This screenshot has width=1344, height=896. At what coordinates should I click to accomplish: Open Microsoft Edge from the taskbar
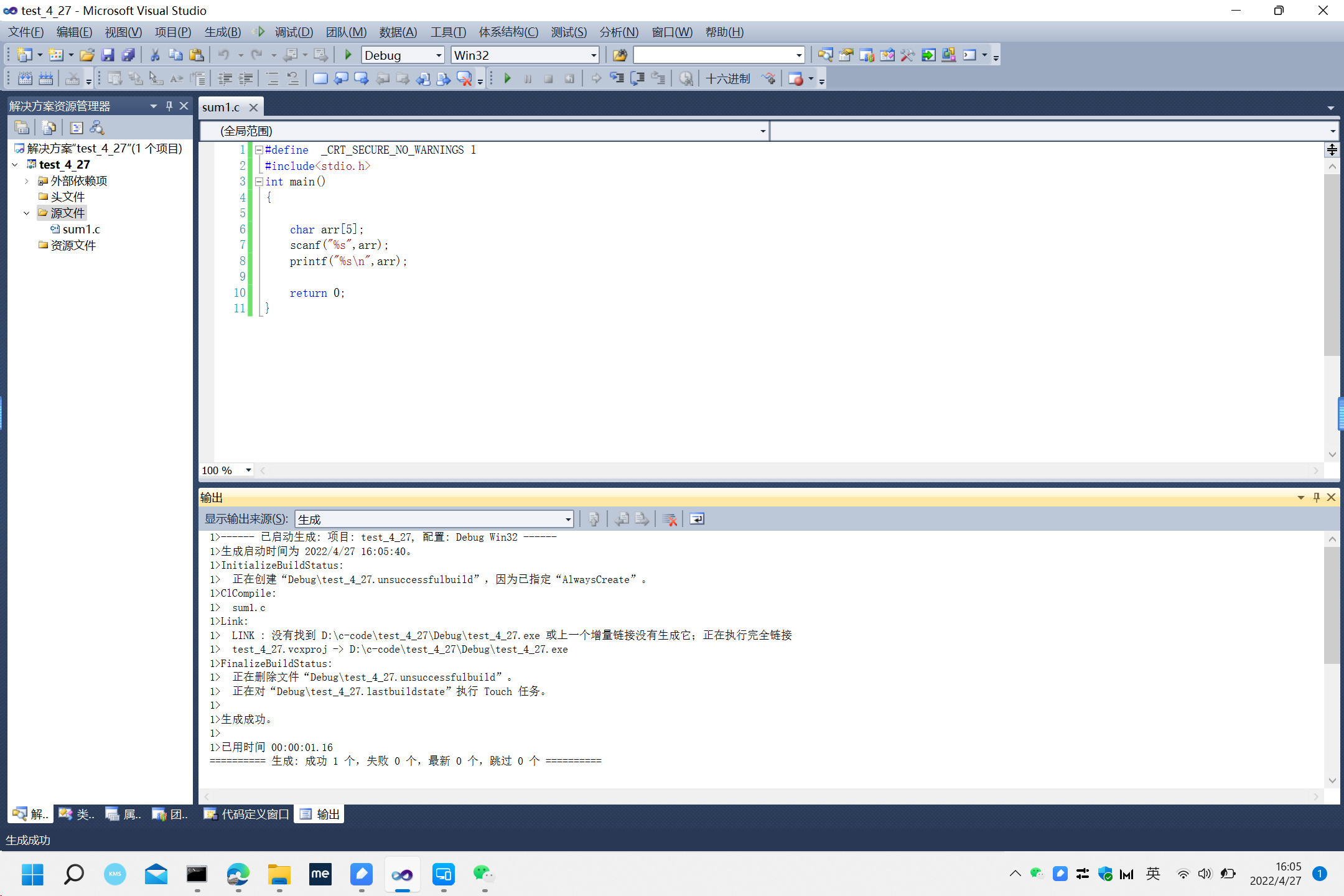point(238,874)
